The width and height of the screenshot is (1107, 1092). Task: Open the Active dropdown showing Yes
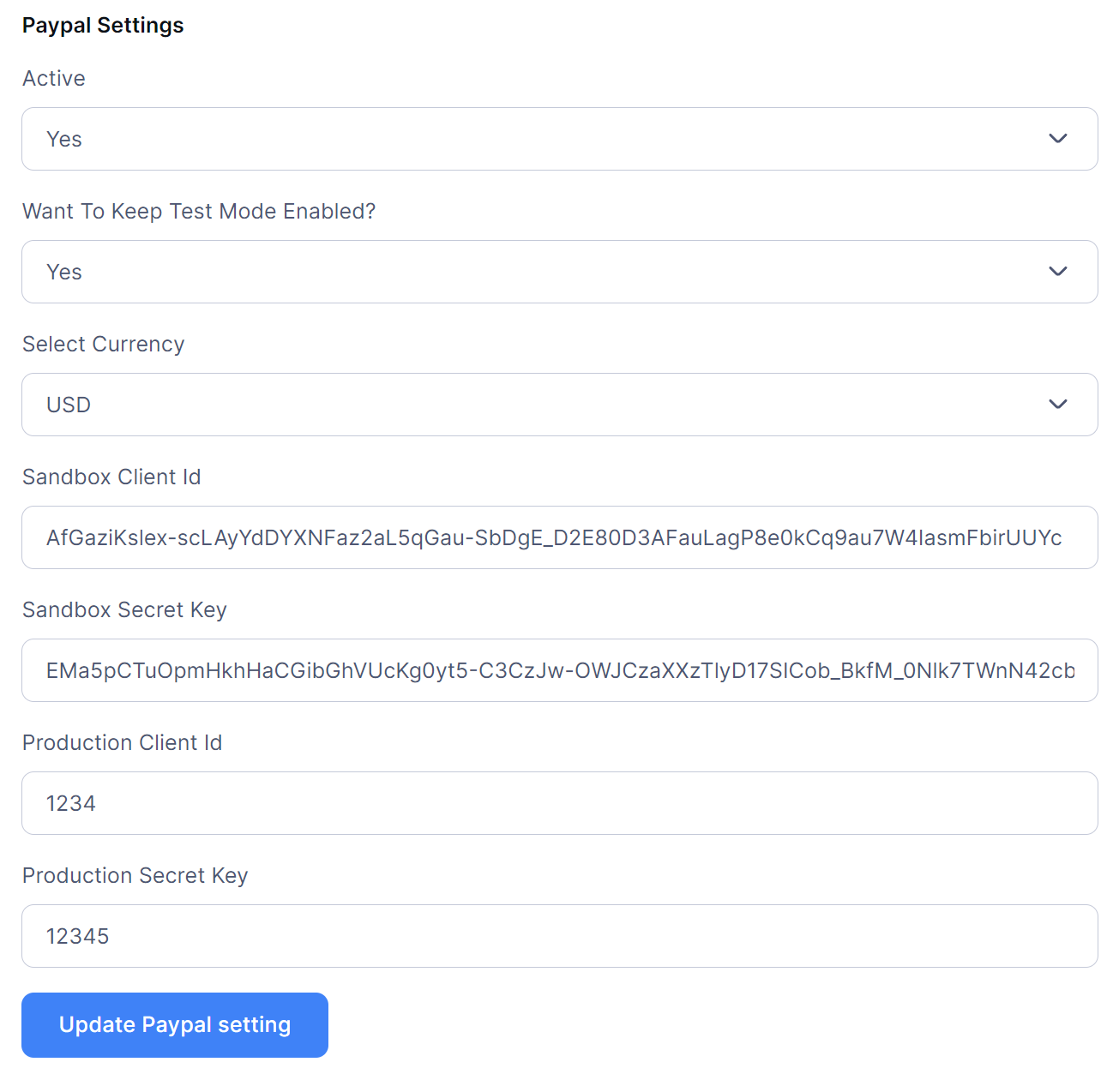(549, 139)
